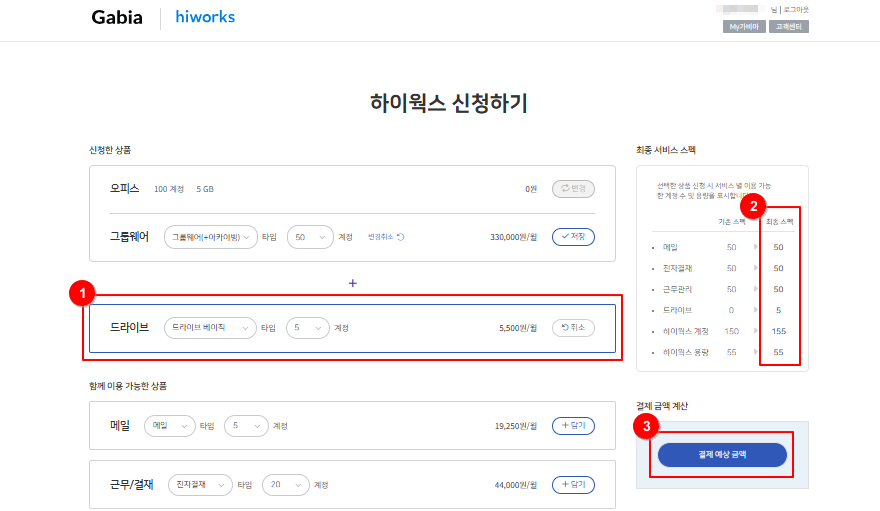Click the 로그아웃 link
Viewport: 880px width, 511px height.
(x=796, y=9)
